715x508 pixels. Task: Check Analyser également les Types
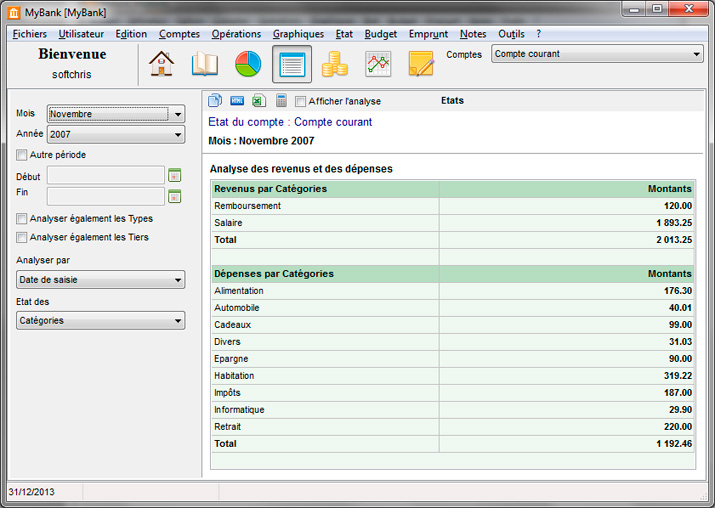click(x=22, y=218)
